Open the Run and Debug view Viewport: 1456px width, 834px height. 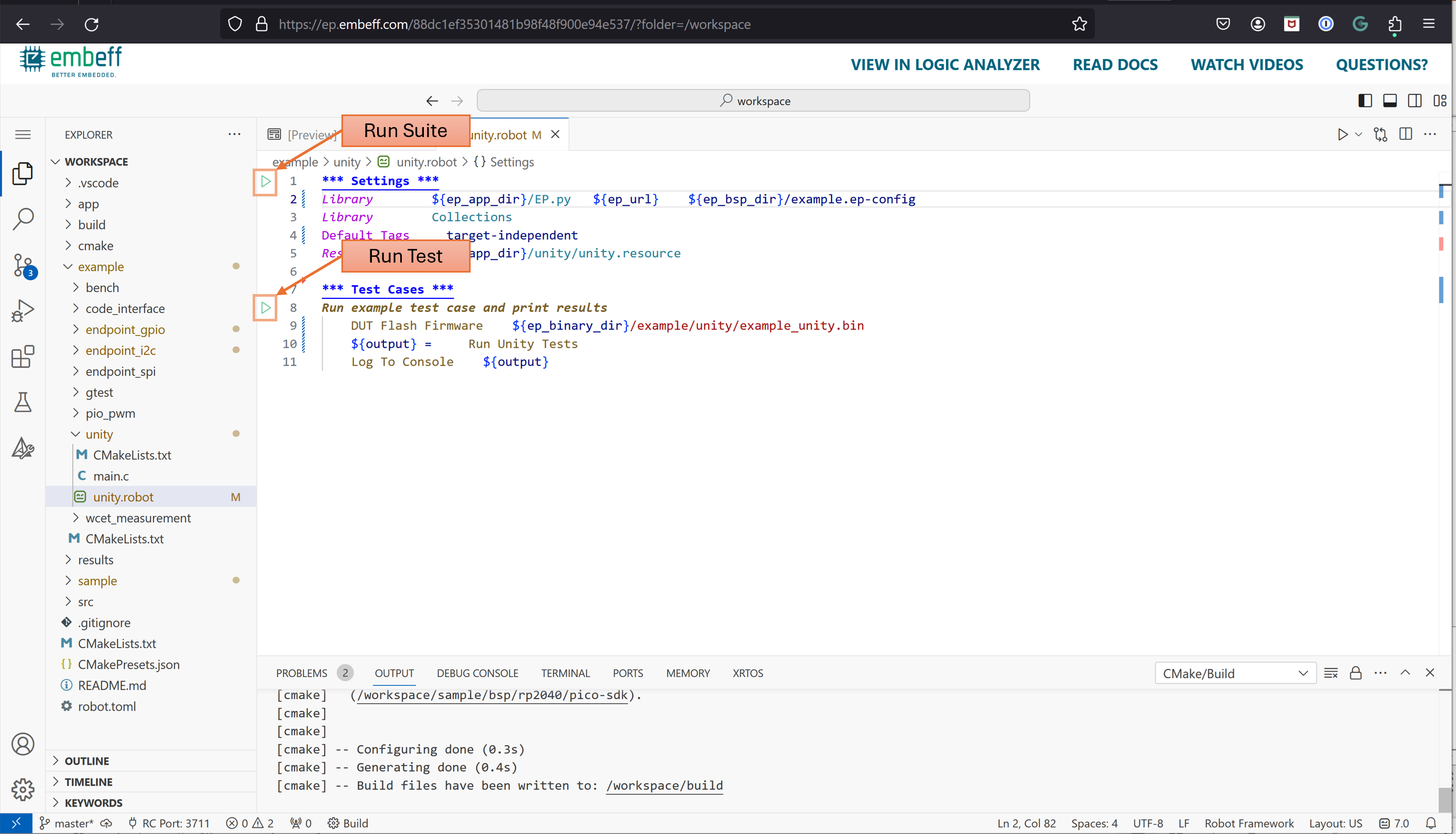(23, 310)
